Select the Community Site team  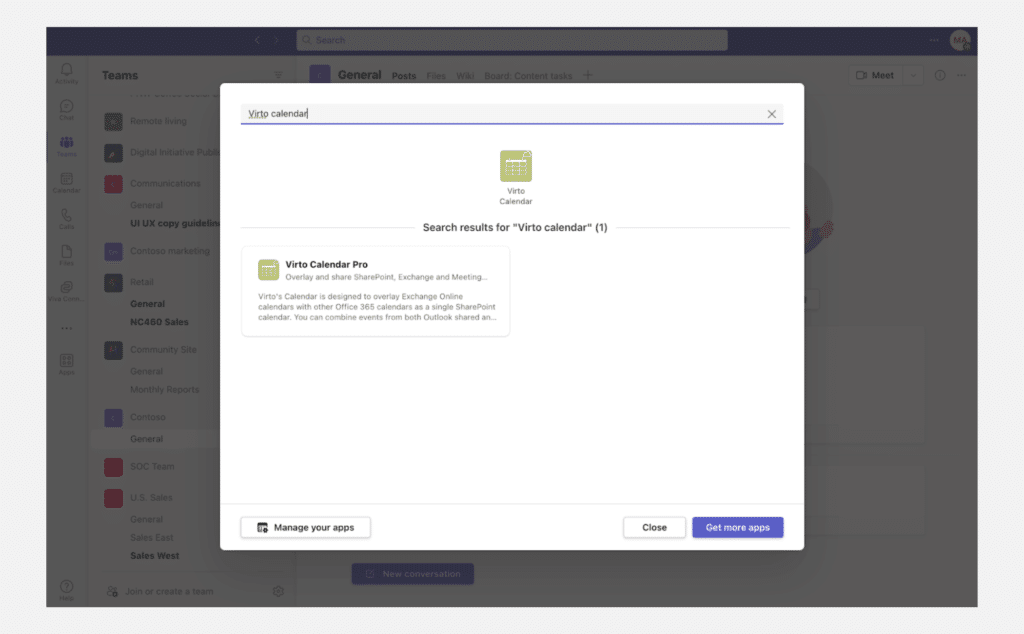tap(163, 350)
